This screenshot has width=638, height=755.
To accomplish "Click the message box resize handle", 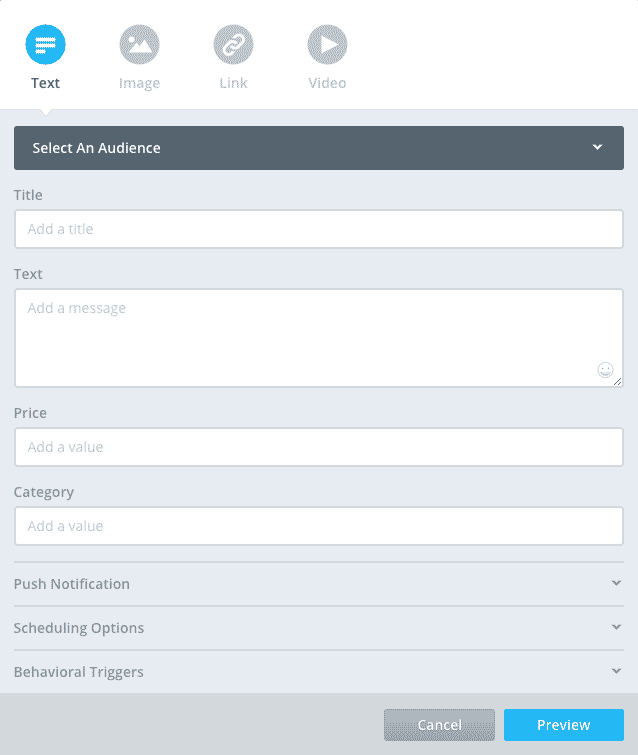I will (618, 382).
